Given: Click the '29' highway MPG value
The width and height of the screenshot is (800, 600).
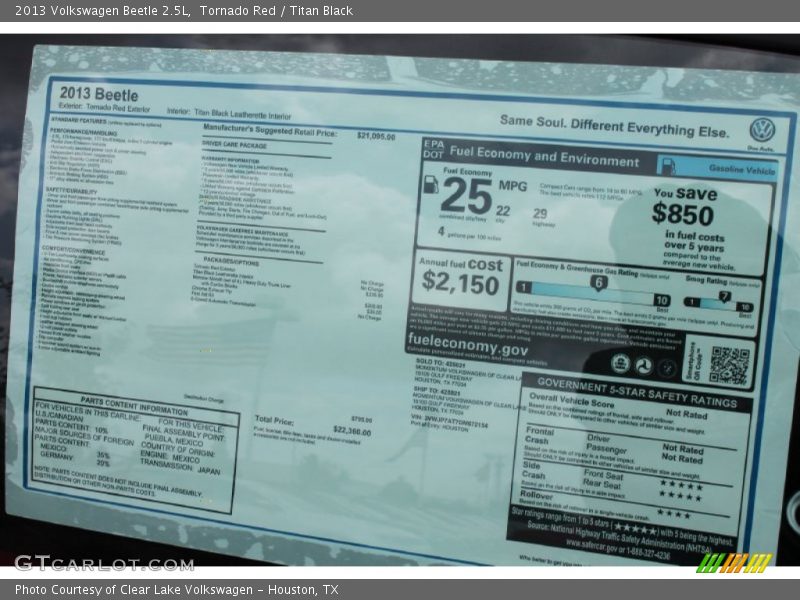Looking at the screenshot, I should coord(540,213).
